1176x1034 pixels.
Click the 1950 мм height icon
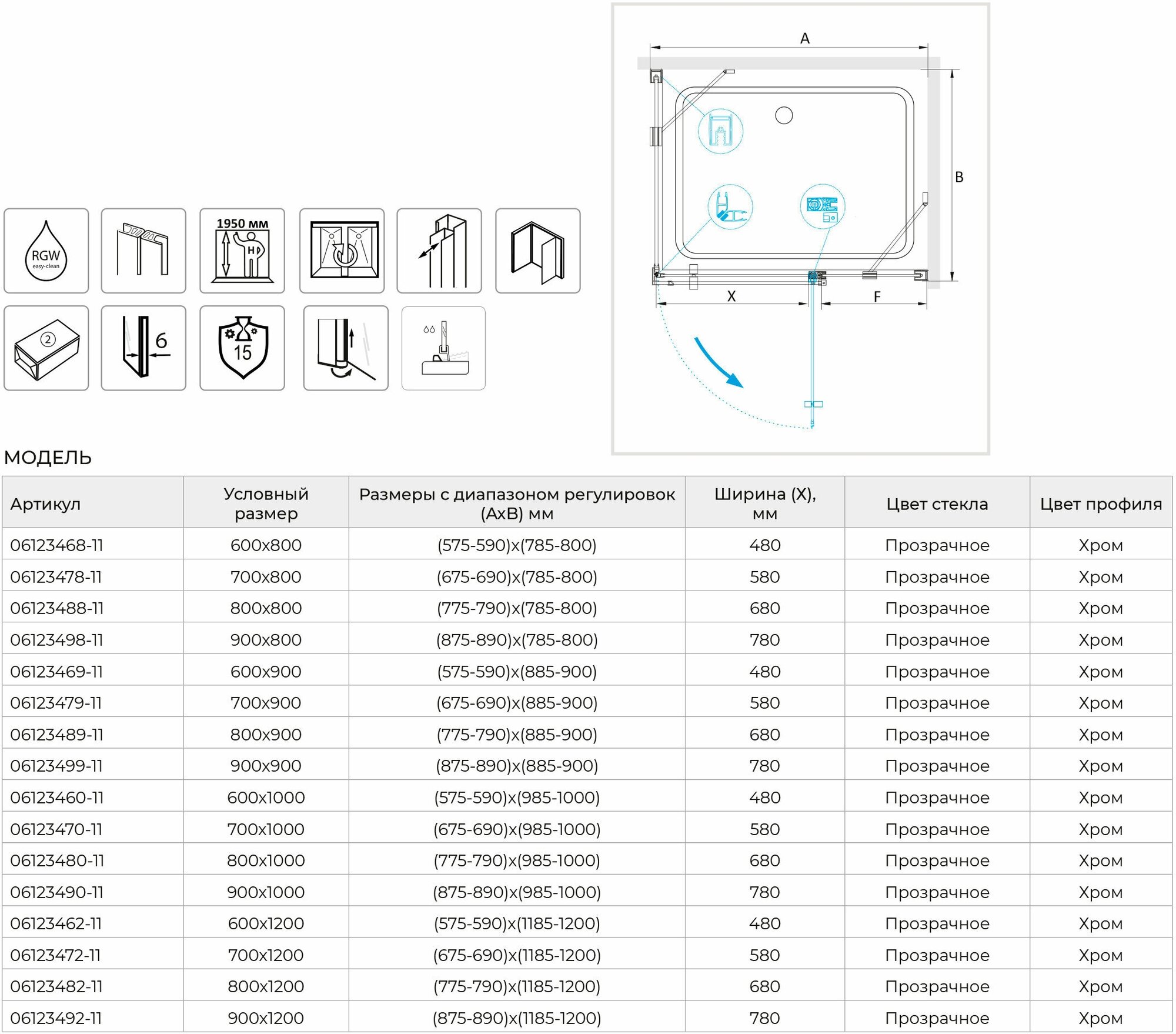click(x=242, y=251)
